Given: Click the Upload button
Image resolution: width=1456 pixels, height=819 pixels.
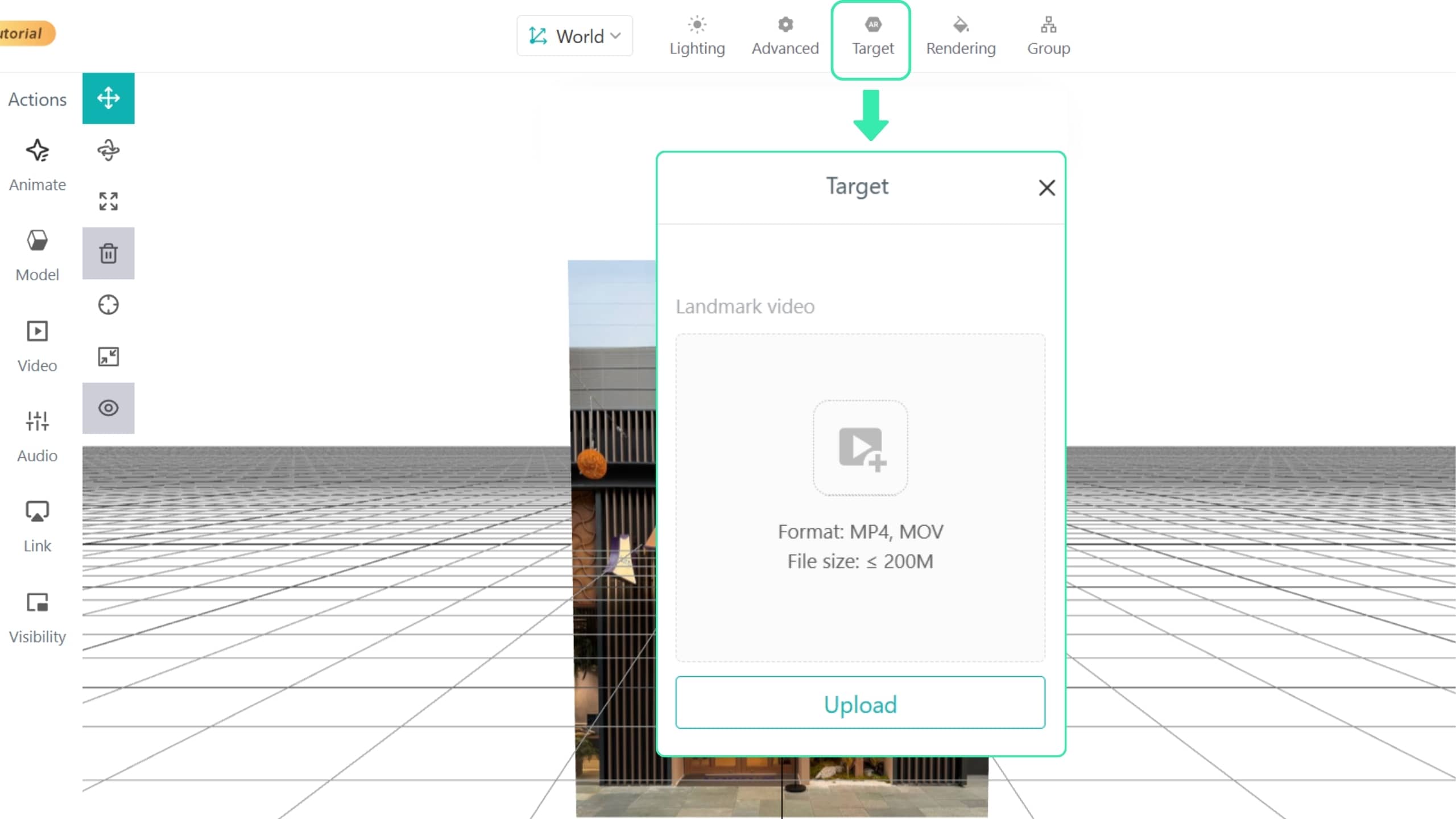Looking at the screenshot, I should click(x=860, y=702).
